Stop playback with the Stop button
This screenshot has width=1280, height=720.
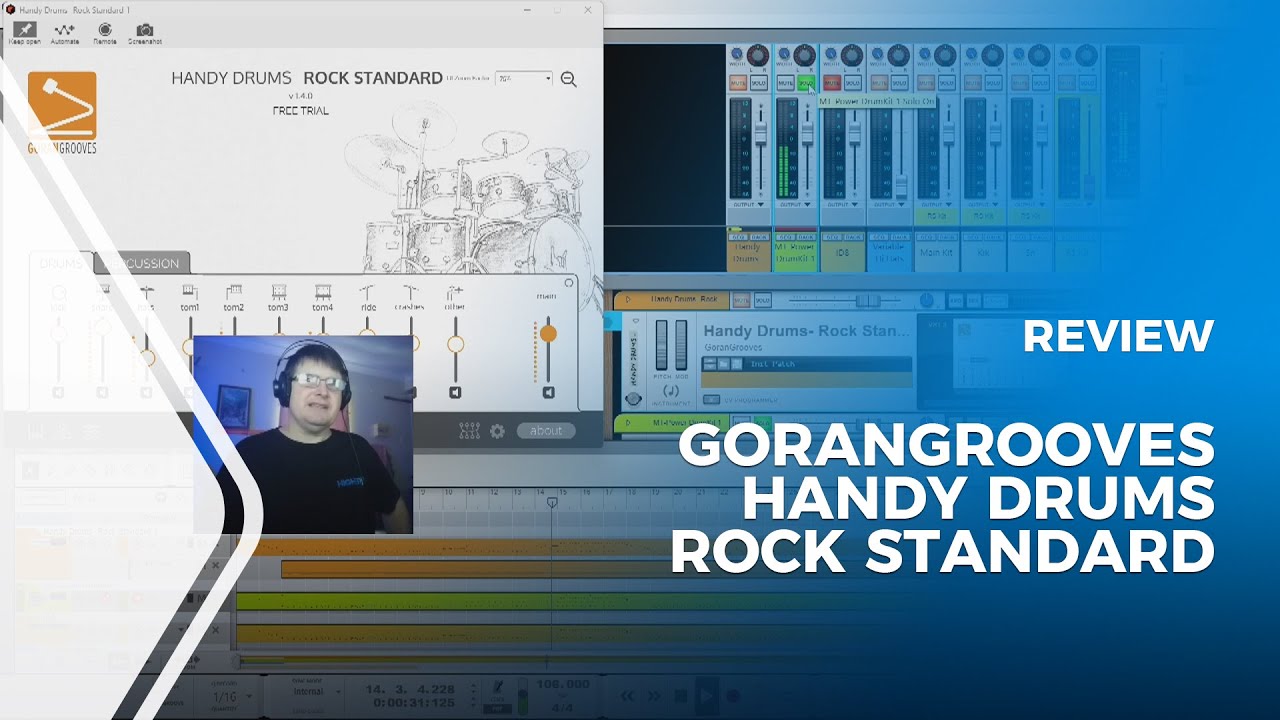(x=680, y=695)
